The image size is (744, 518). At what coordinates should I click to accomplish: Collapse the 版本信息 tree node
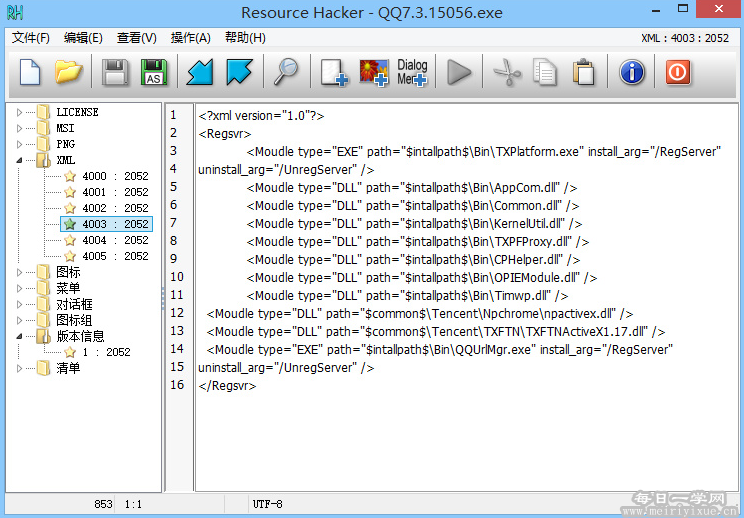19,336
